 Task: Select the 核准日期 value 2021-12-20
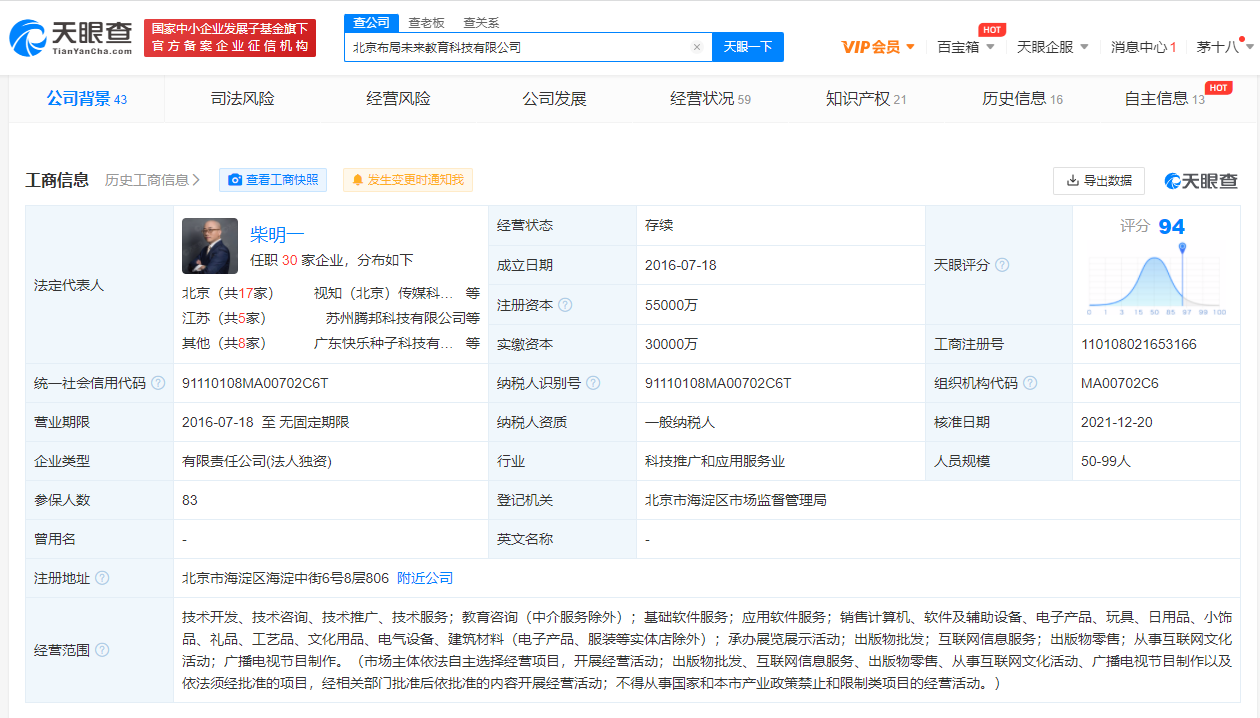point(1116,422)
